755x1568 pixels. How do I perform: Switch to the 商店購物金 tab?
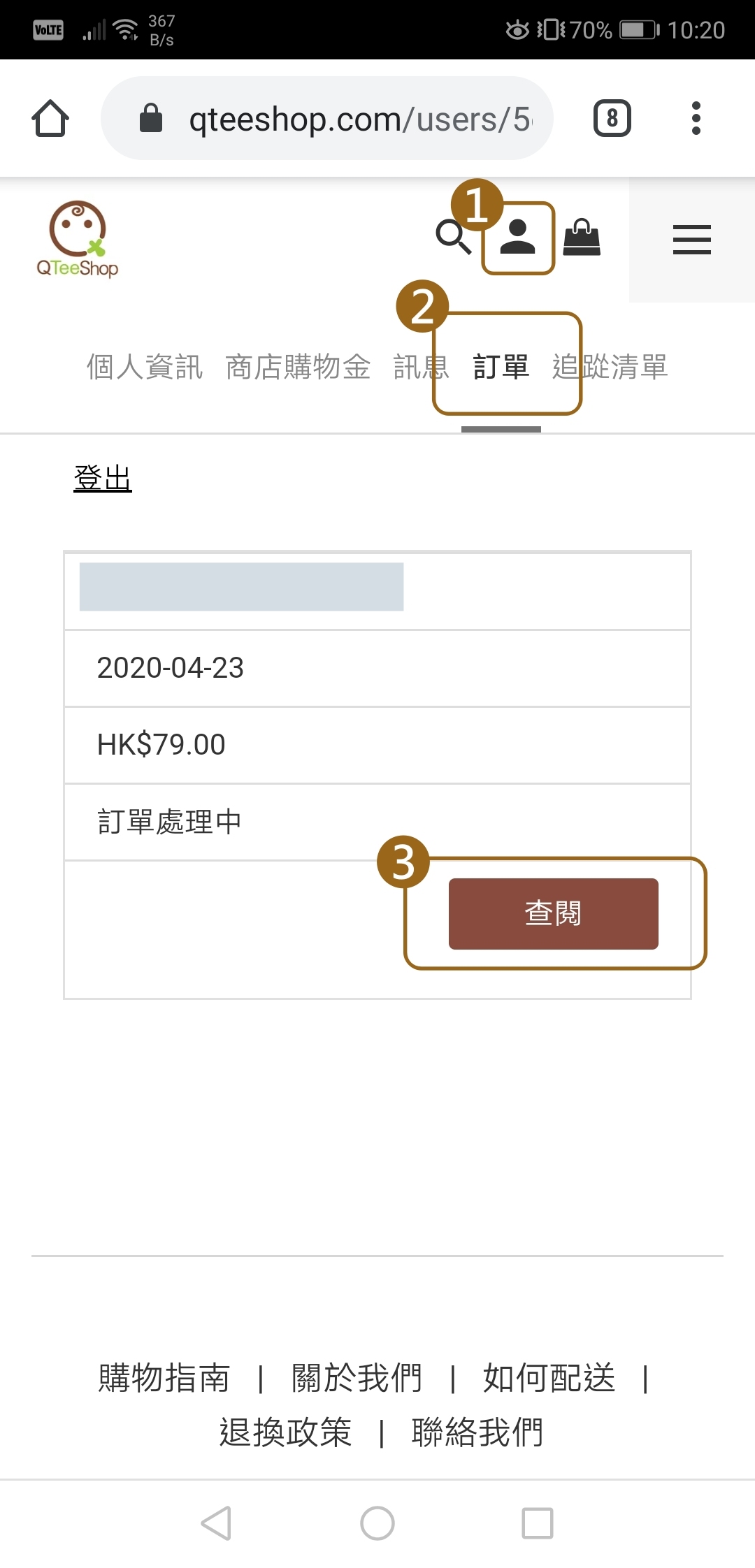pos(298,367)
